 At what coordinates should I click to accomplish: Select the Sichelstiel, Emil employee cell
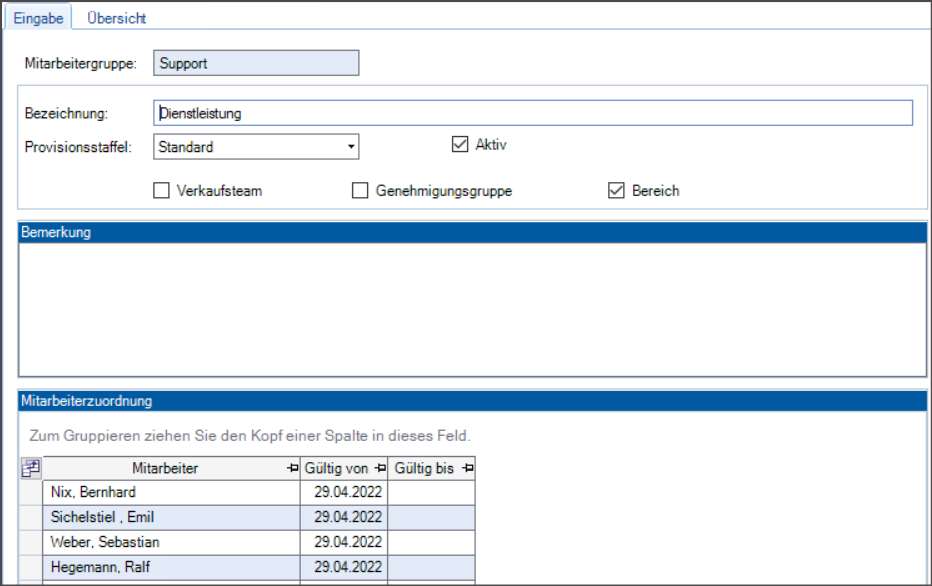point(171,517)
